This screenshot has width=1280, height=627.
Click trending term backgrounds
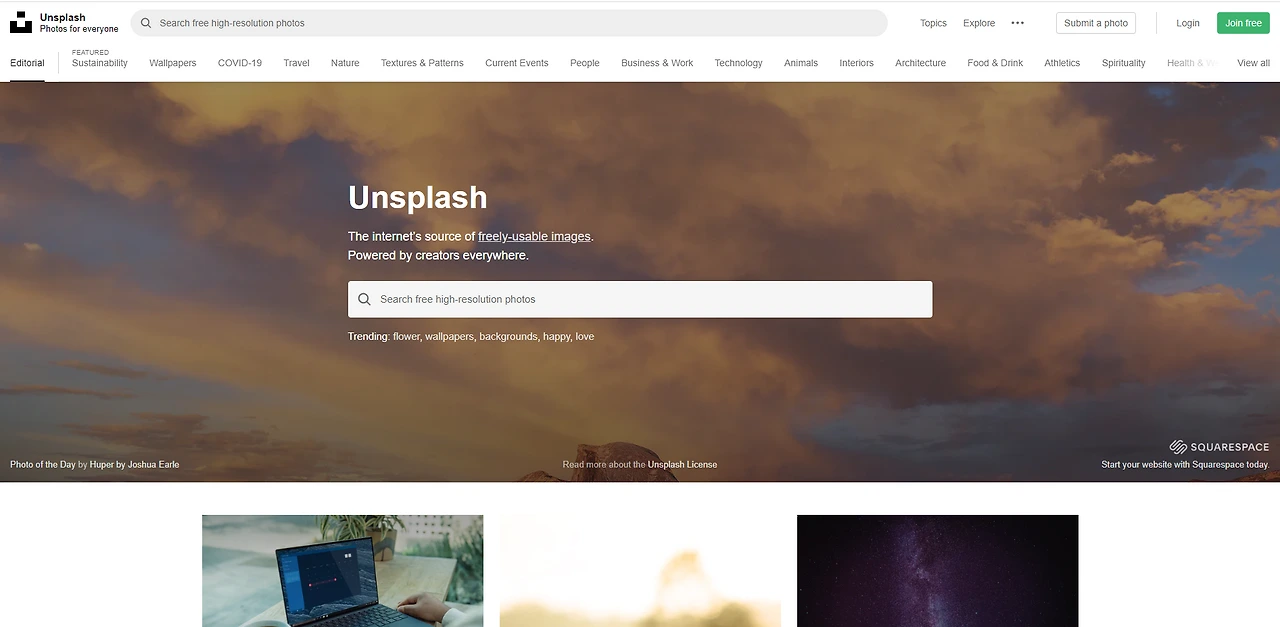coord(508,337)
